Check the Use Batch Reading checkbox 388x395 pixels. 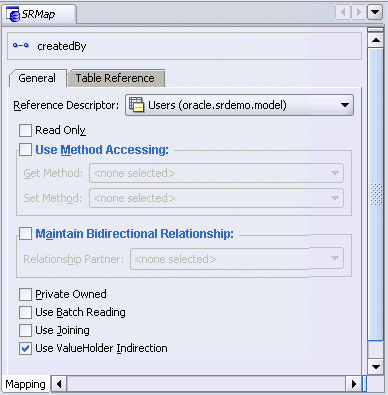[25, 313]
